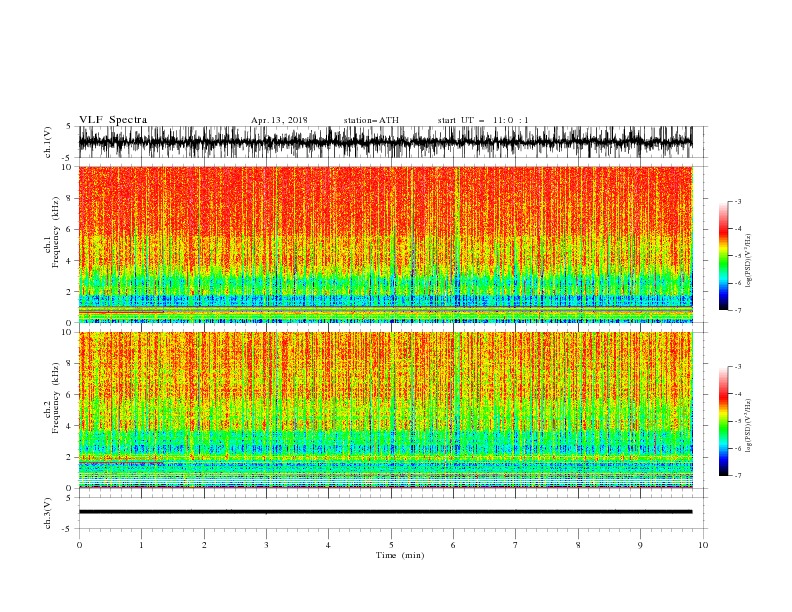
Task: Click the ch.3 flat voltage trace
Action: click(x=385, y=512)
